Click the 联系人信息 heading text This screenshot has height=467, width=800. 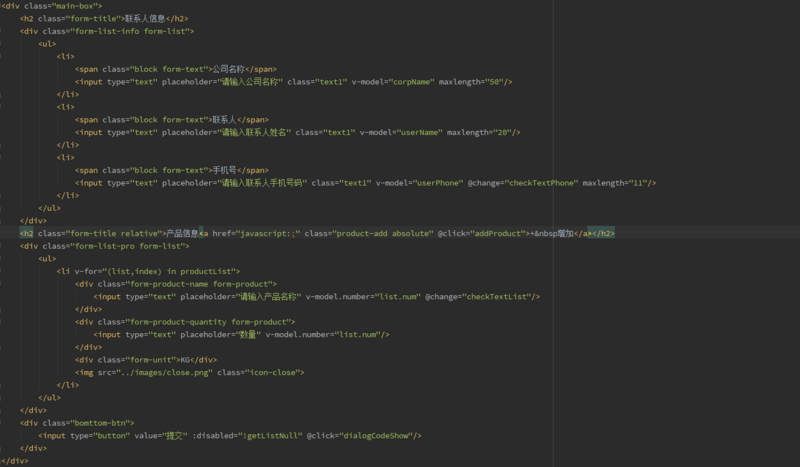tap(145, 18)
